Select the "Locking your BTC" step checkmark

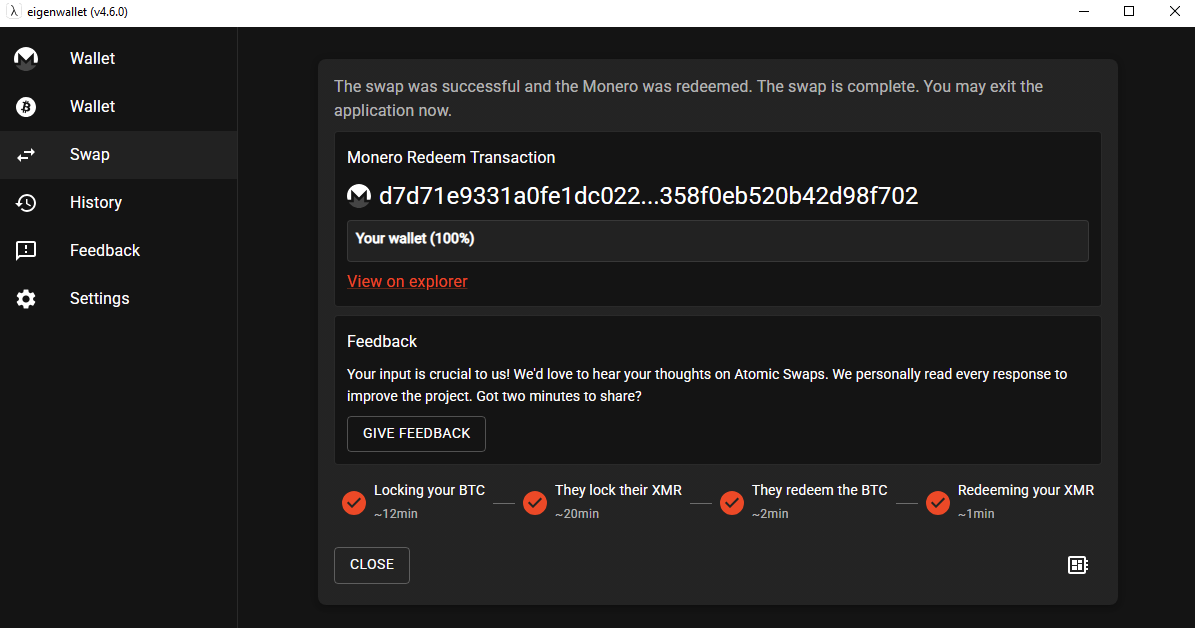tap(354, 503)
